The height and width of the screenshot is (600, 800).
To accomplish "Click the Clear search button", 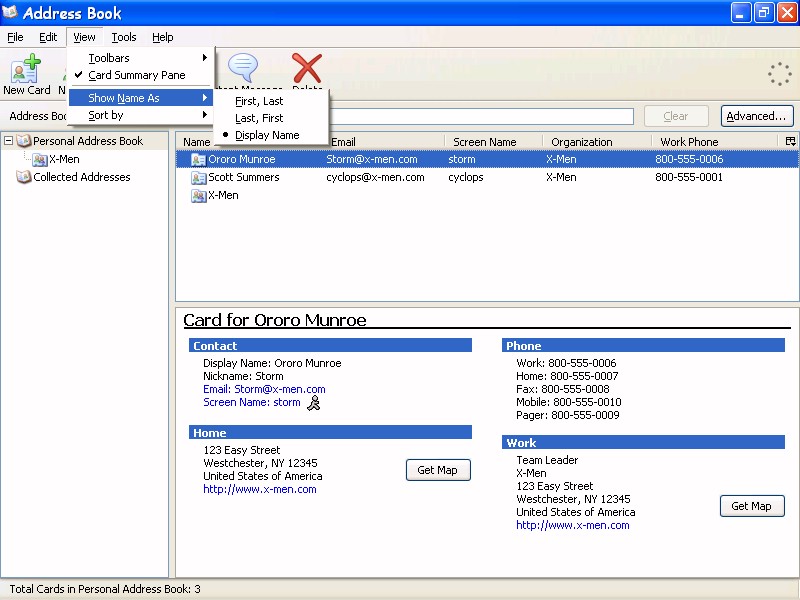I will [x=676, y=116].
